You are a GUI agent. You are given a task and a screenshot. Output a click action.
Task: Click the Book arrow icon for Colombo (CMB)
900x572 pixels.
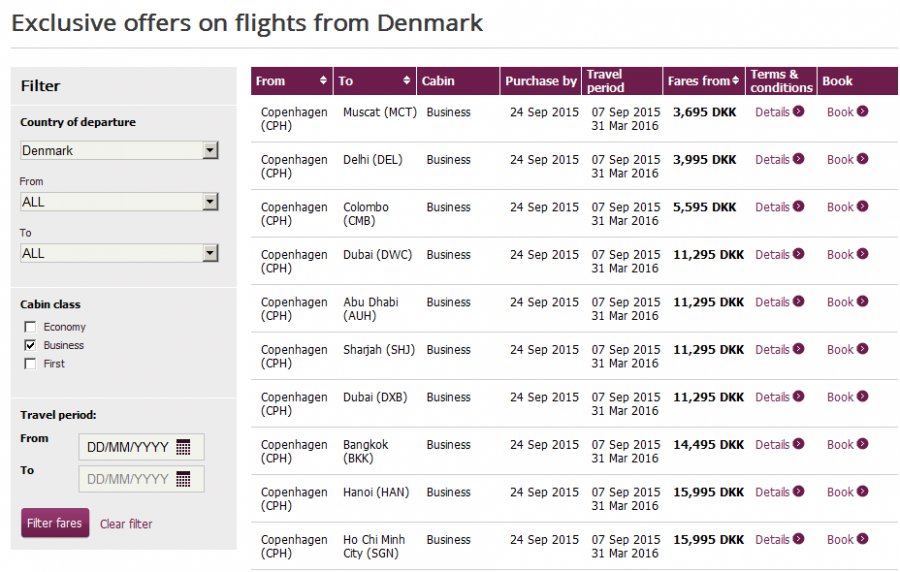(863, 207)
